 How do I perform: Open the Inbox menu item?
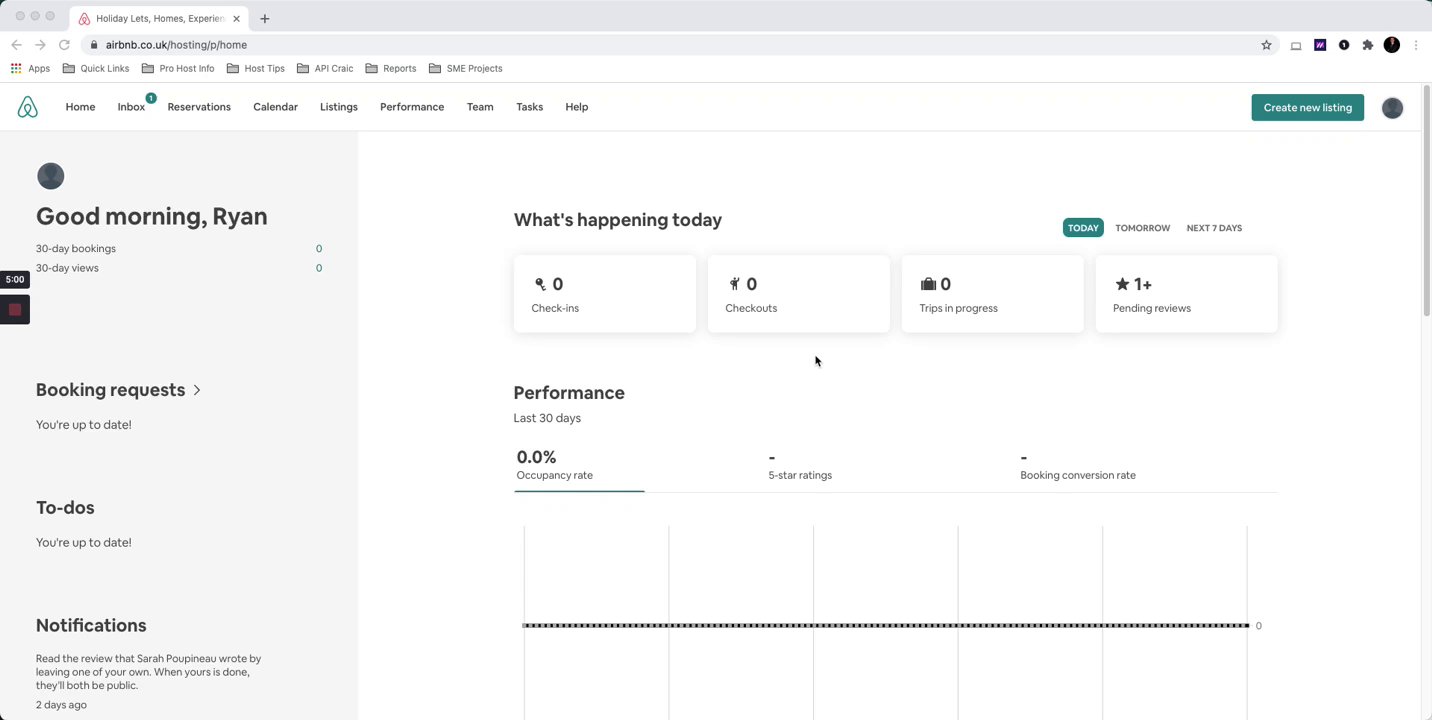(x=131, y=107)
